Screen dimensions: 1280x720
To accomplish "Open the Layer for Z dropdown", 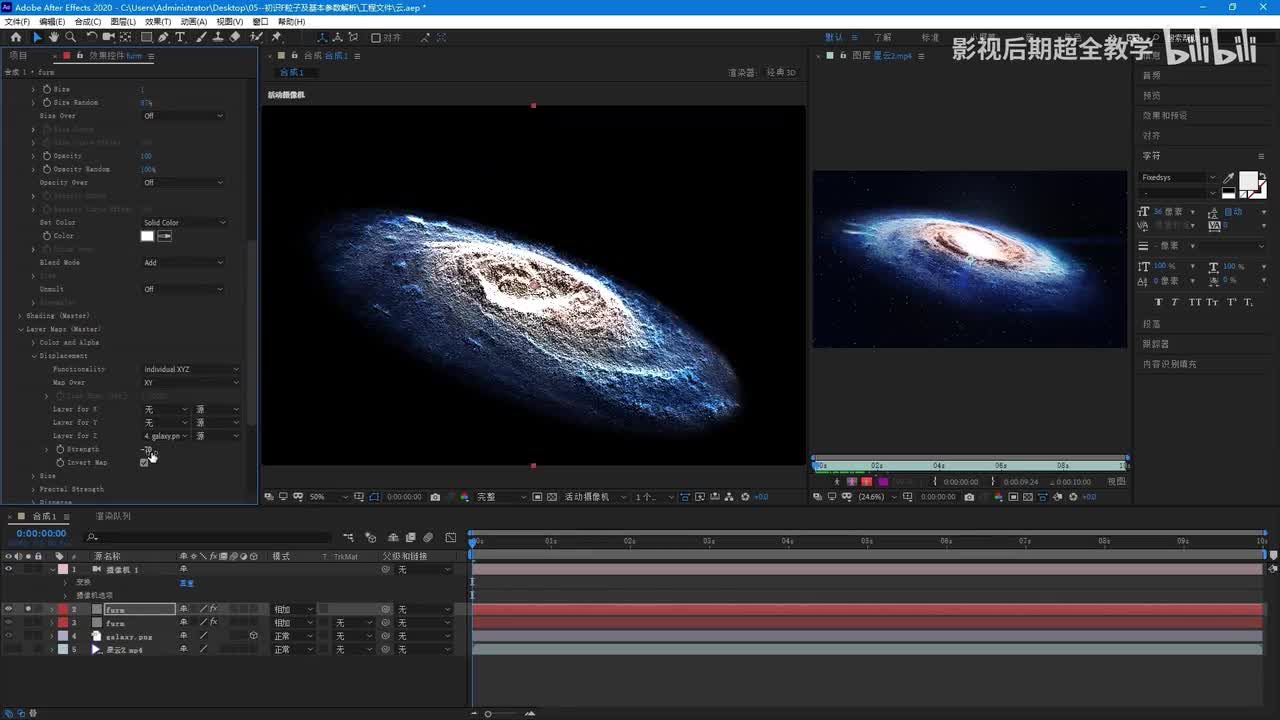I will [x=165, y=436].
